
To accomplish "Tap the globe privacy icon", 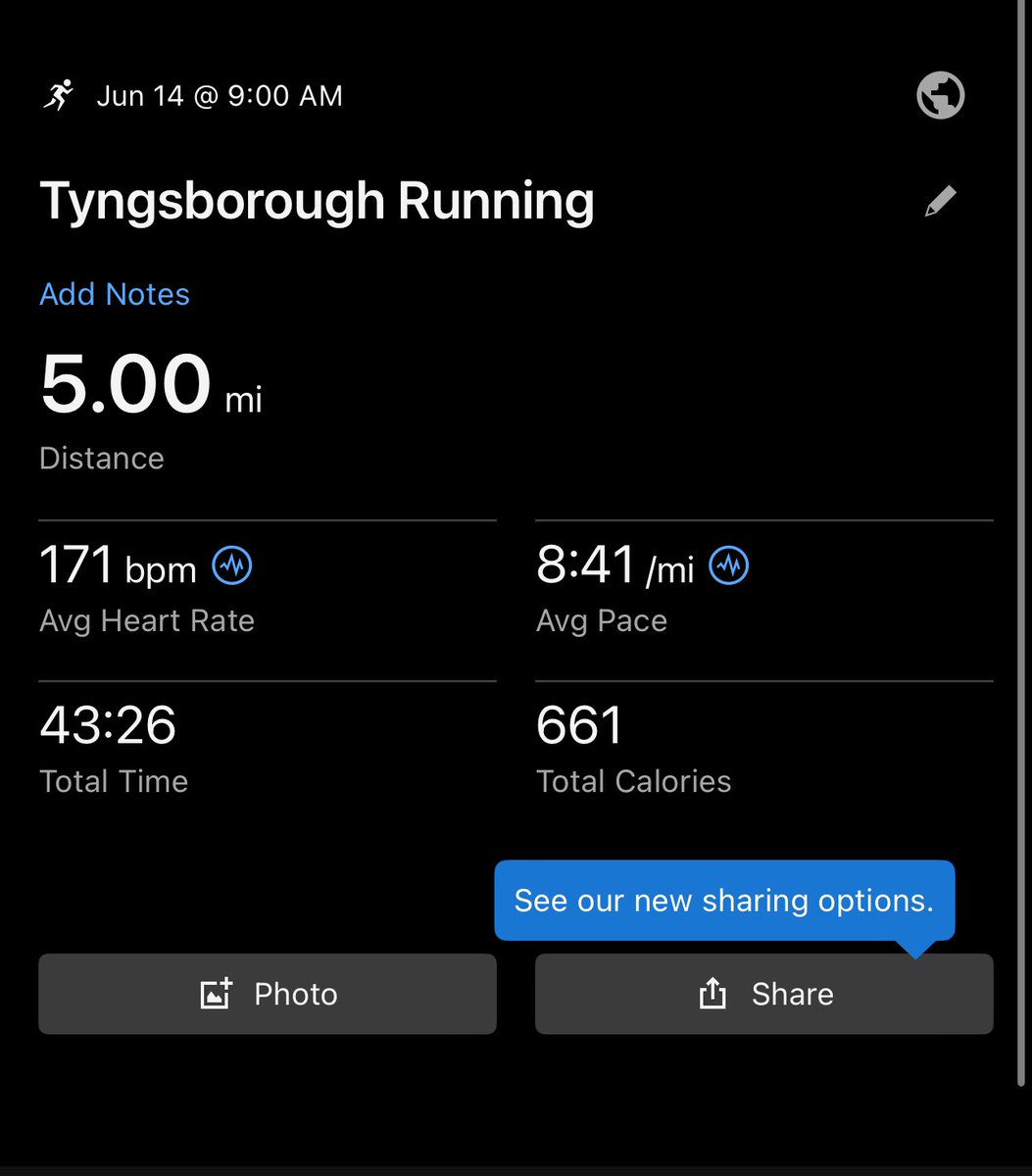I will pyautogui.click(x=940, y=96).
